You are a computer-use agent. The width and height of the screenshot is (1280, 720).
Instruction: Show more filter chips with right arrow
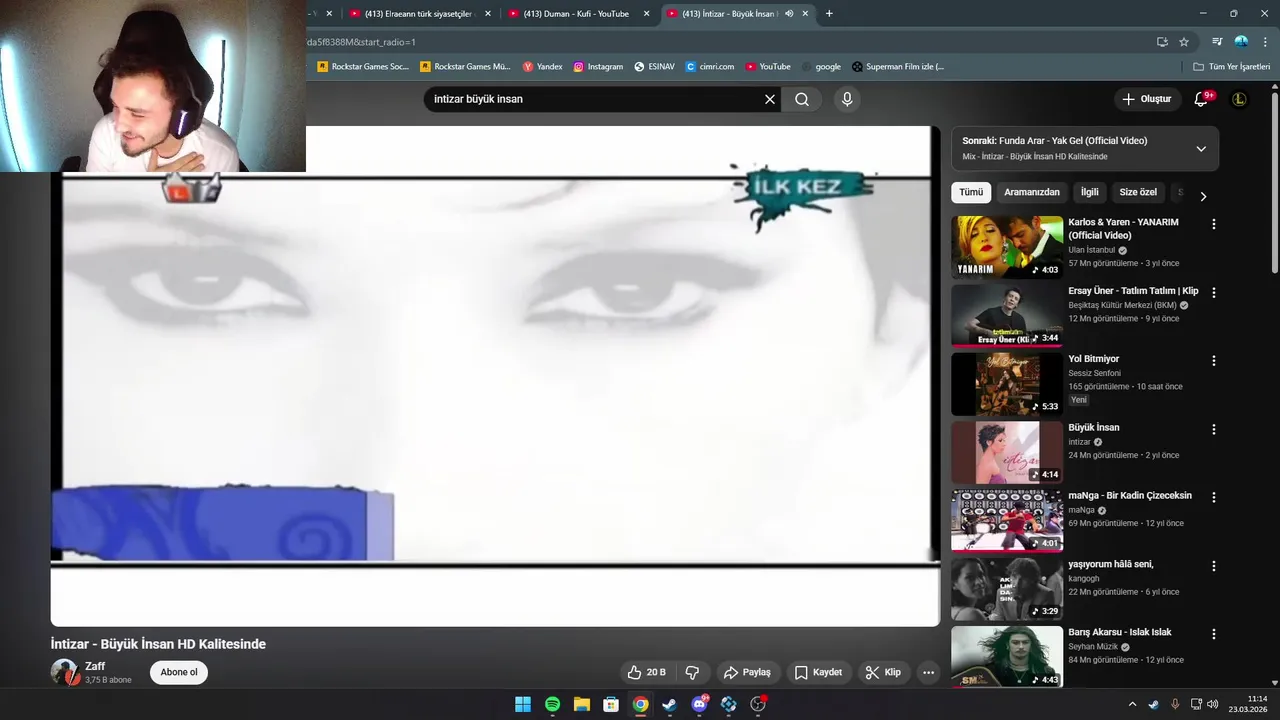[x=1203, y=196]
